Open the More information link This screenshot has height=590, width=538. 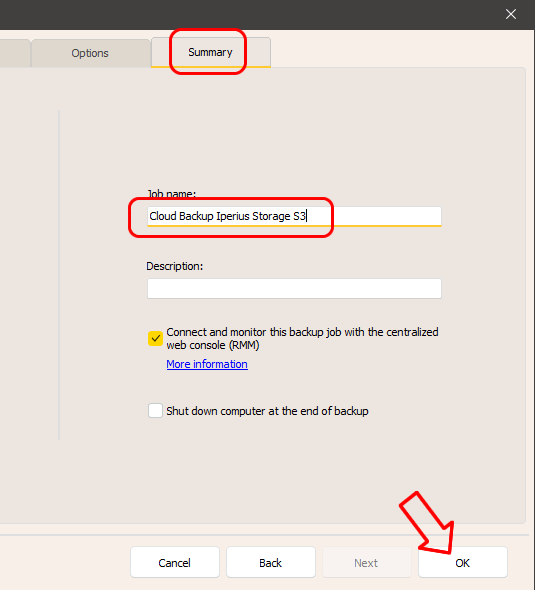207,364
